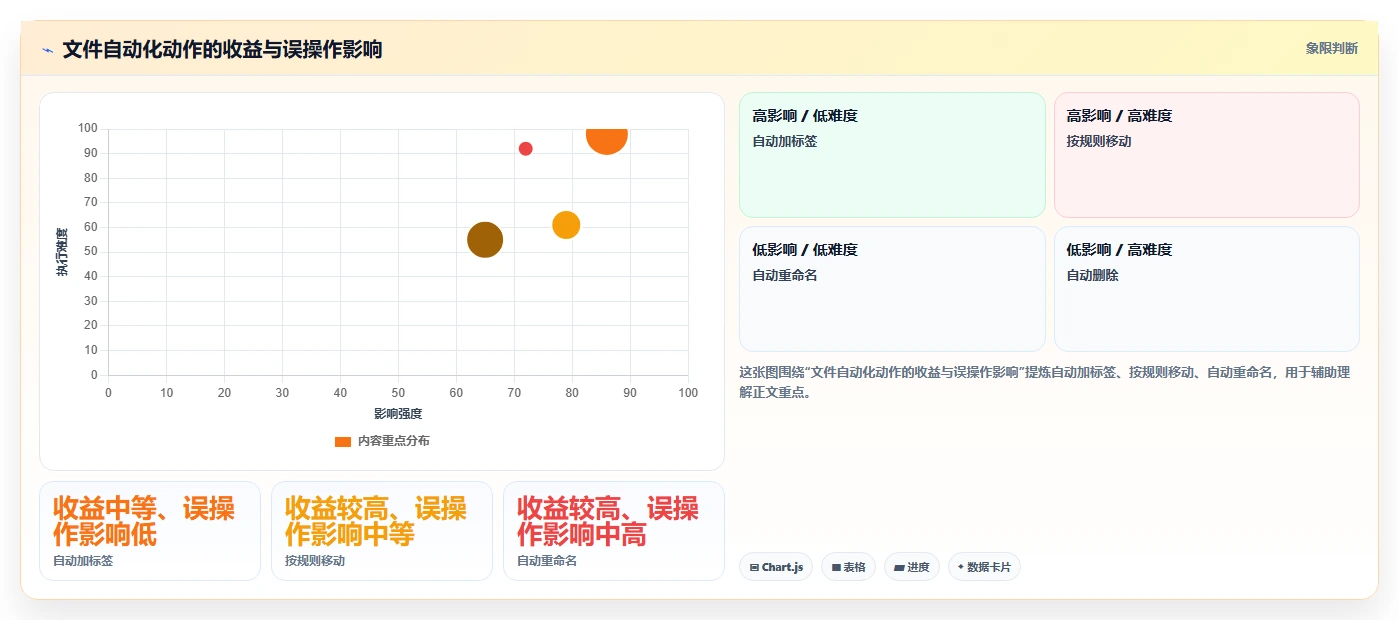Click the 收益较高、误操作影响中等 stat heading

click(x=376, y=521)
